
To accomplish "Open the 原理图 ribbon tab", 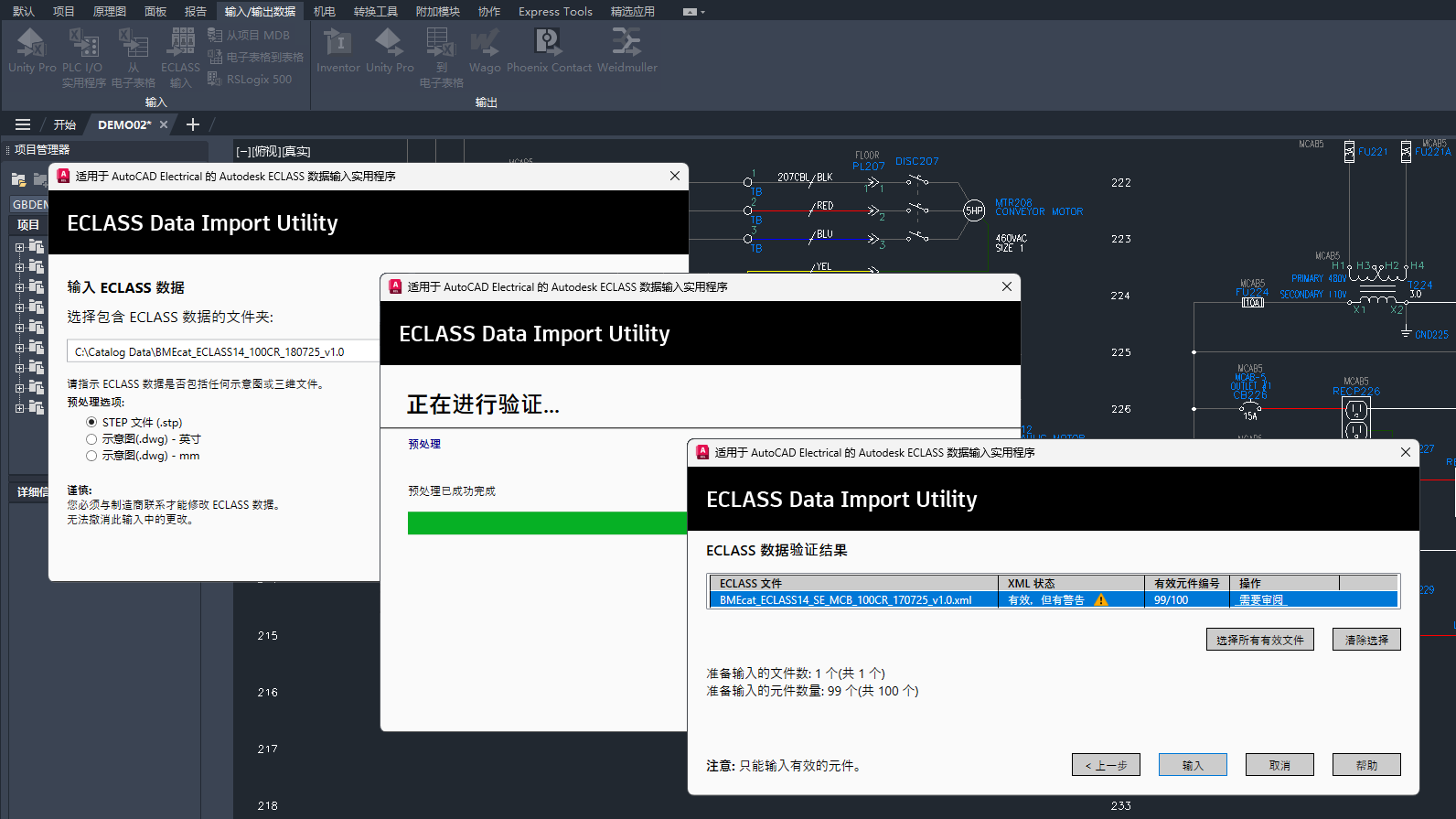I will [x=110, y=12].
